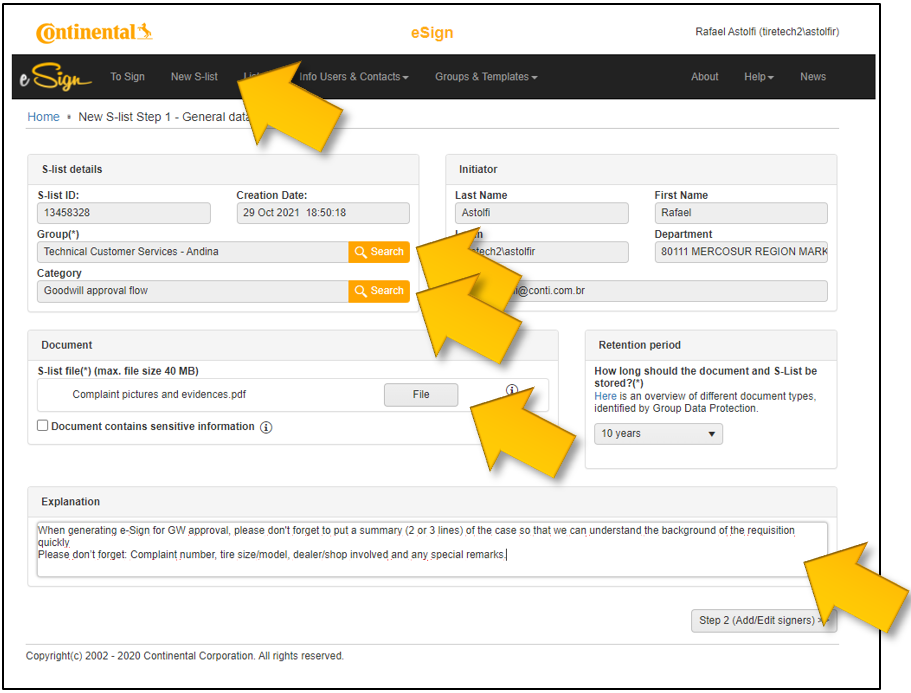Image resolution: width=911 pixels, height=693 pixels.
Task: Click the S-list ID field
Action: click(124, 213)
